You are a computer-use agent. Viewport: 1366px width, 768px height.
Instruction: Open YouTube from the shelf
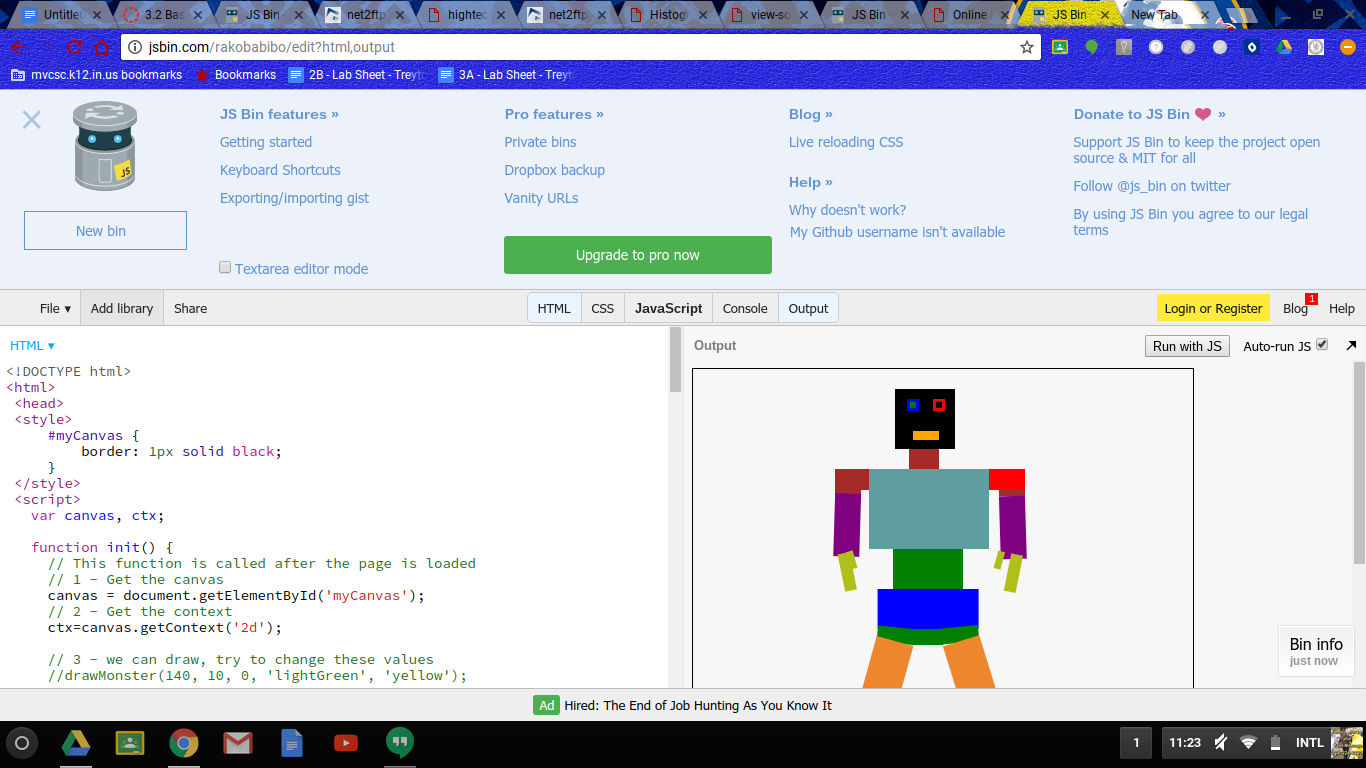click(346, 743)
